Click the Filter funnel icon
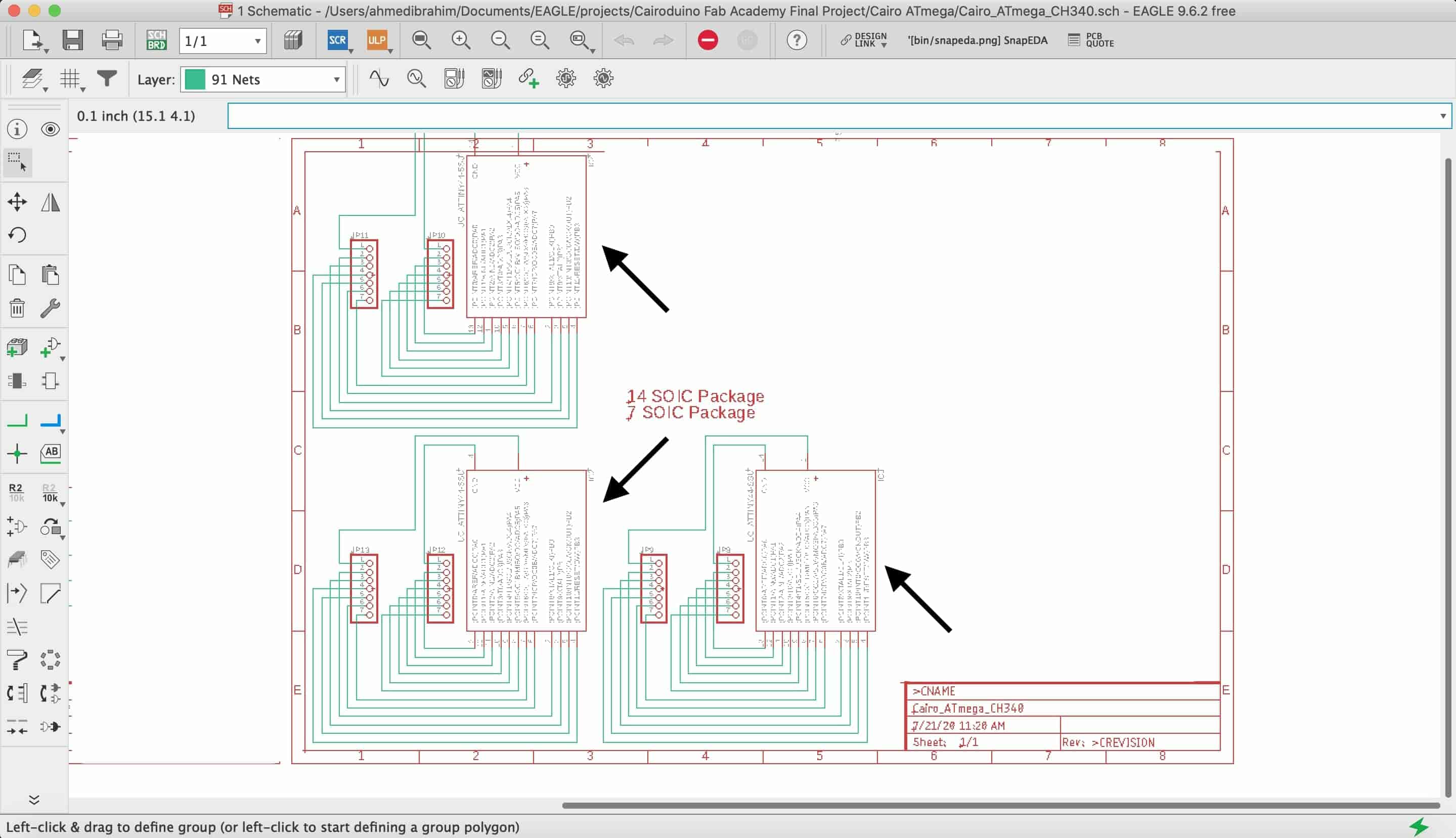Image resolution: width=1456 pixels, height=838 pixels. [107, 78]
